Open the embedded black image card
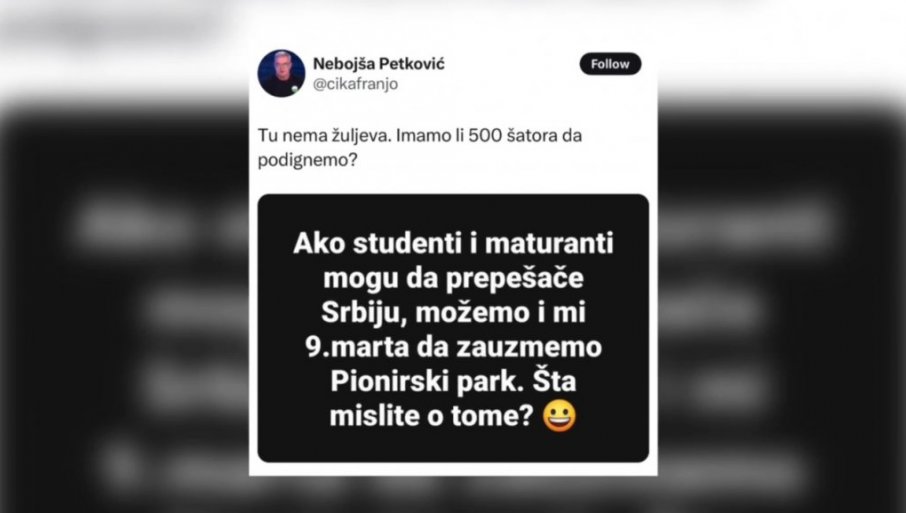906x513 pixels. click(x=453, y=328)
